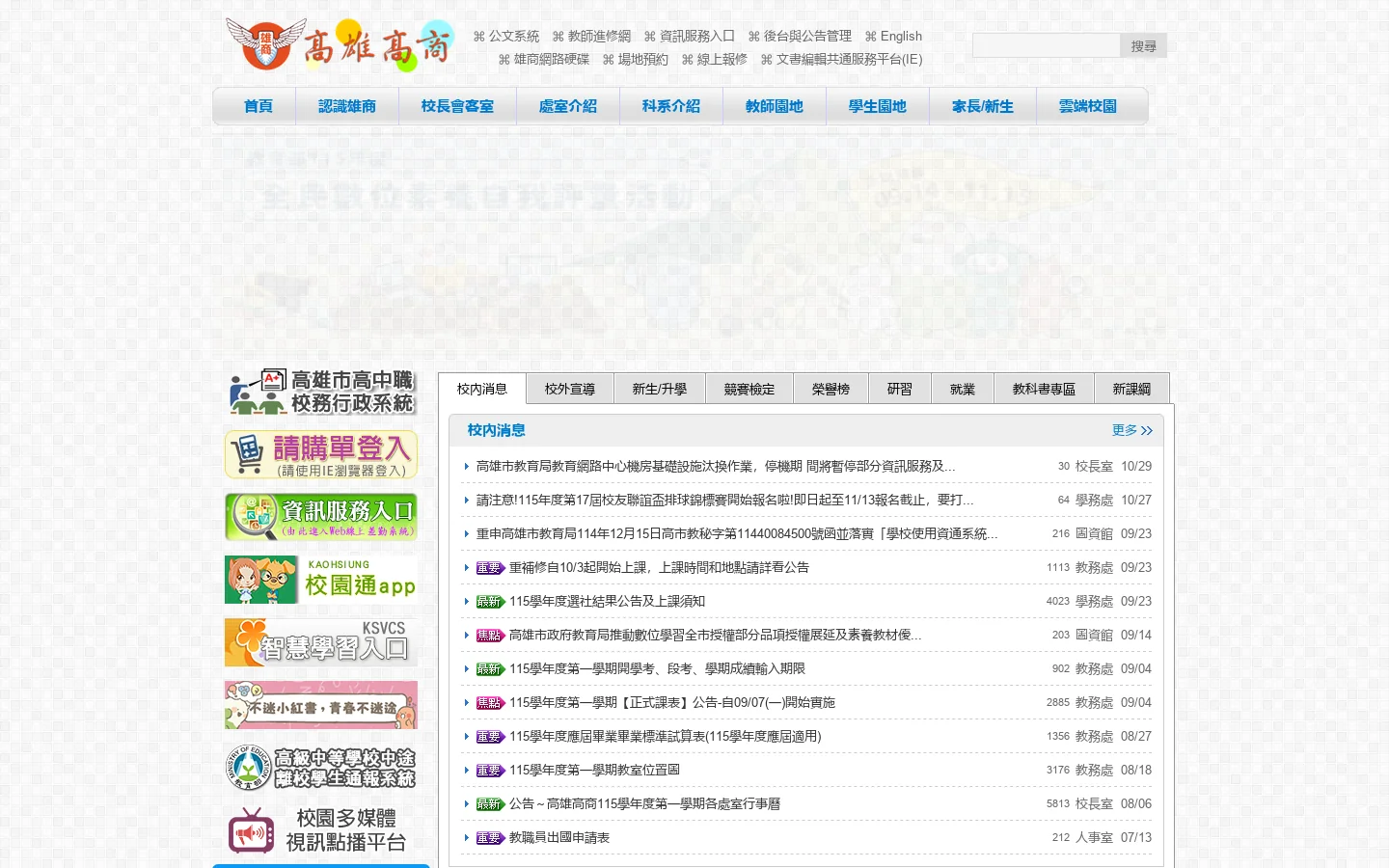Open 家長/新生 navigation menu
The height and width of the screenshot is (868, 1389).
tap(983, 106)
